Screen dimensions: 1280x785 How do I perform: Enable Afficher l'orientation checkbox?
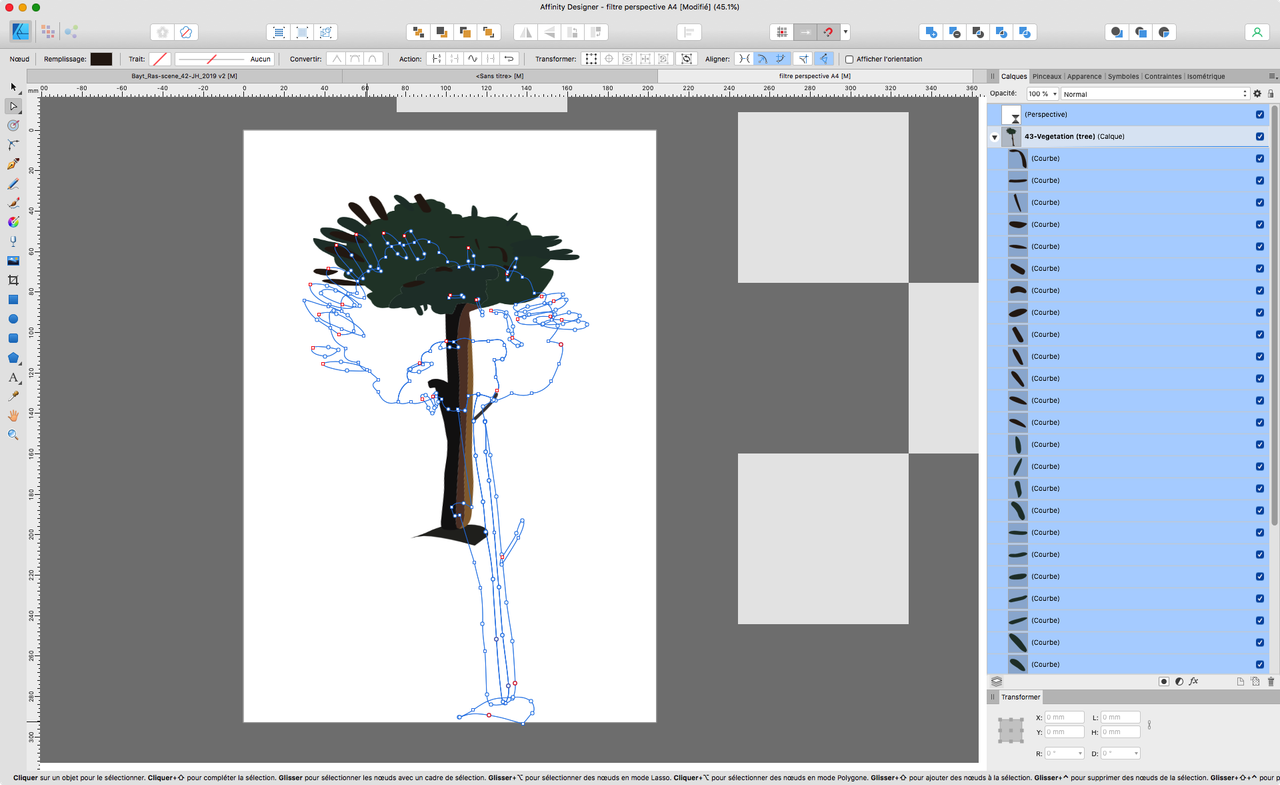pyautogui.click(x=849, y=59)
